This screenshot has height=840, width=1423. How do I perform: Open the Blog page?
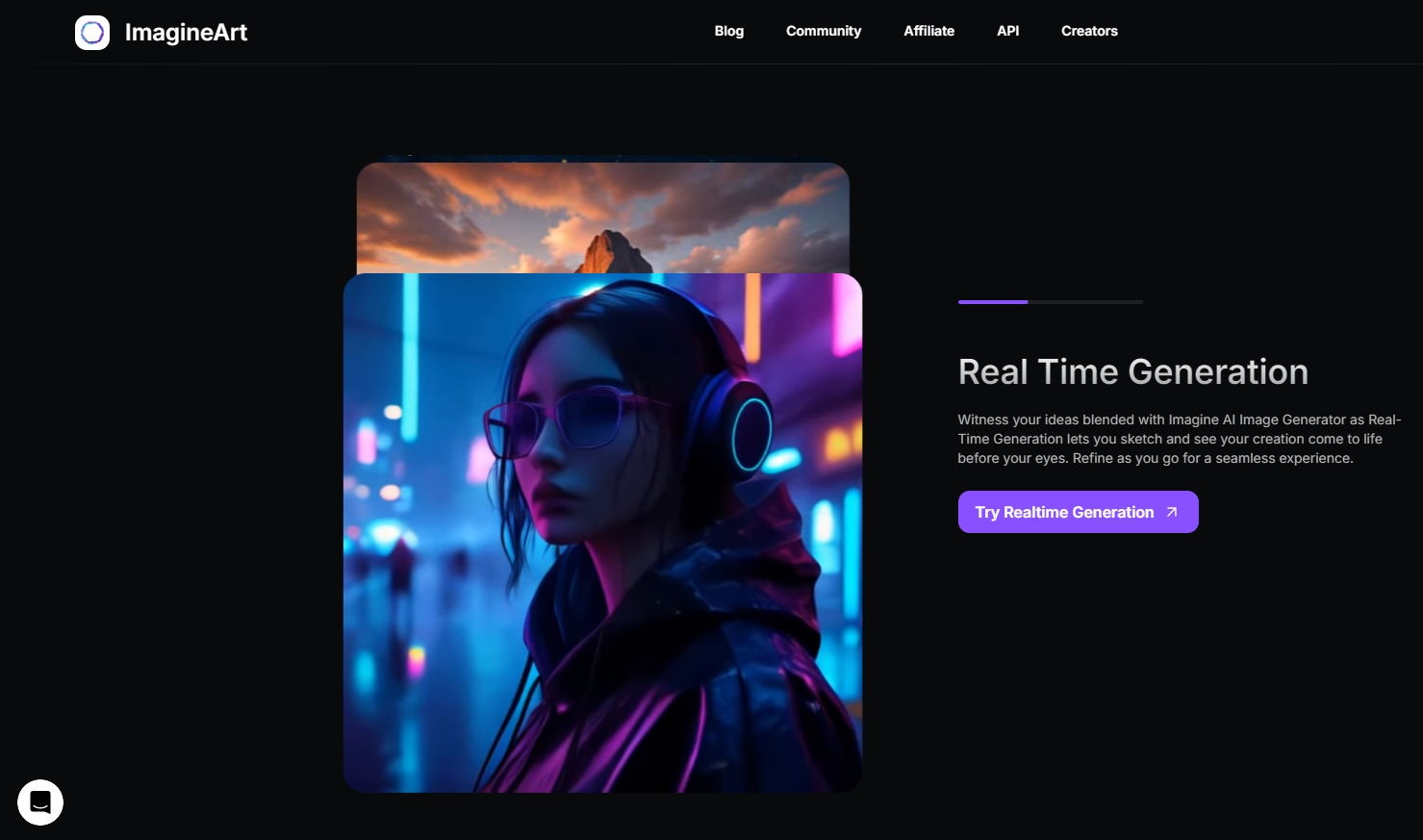click(728, 31)
